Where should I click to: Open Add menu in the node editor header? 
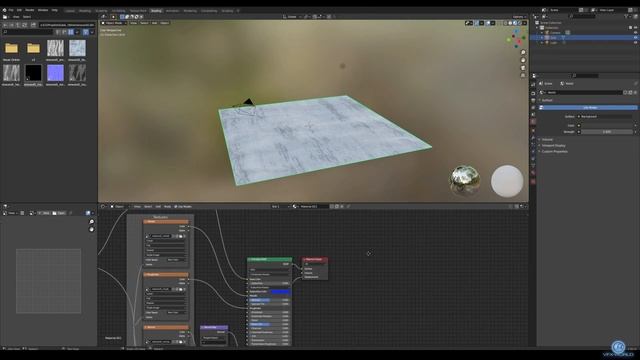158,207
